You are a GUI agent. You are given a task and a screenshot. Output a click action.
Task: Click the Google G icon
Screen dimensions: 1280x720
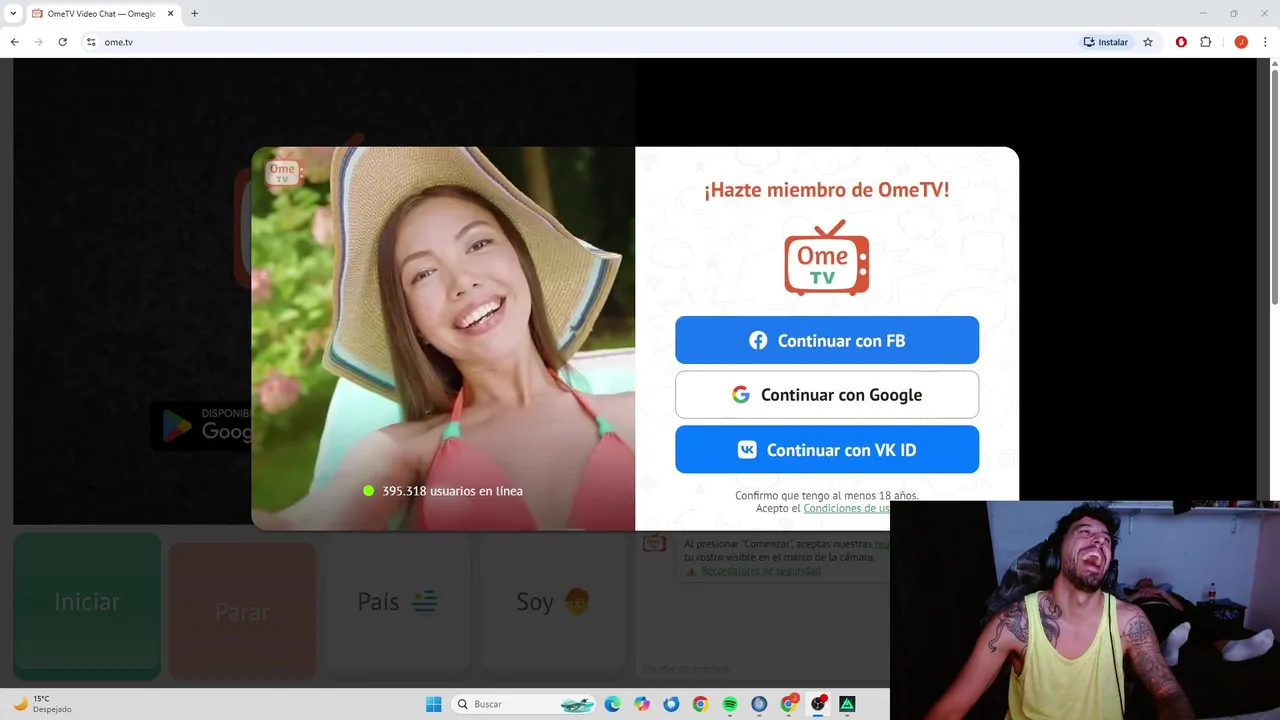point(740,395)
